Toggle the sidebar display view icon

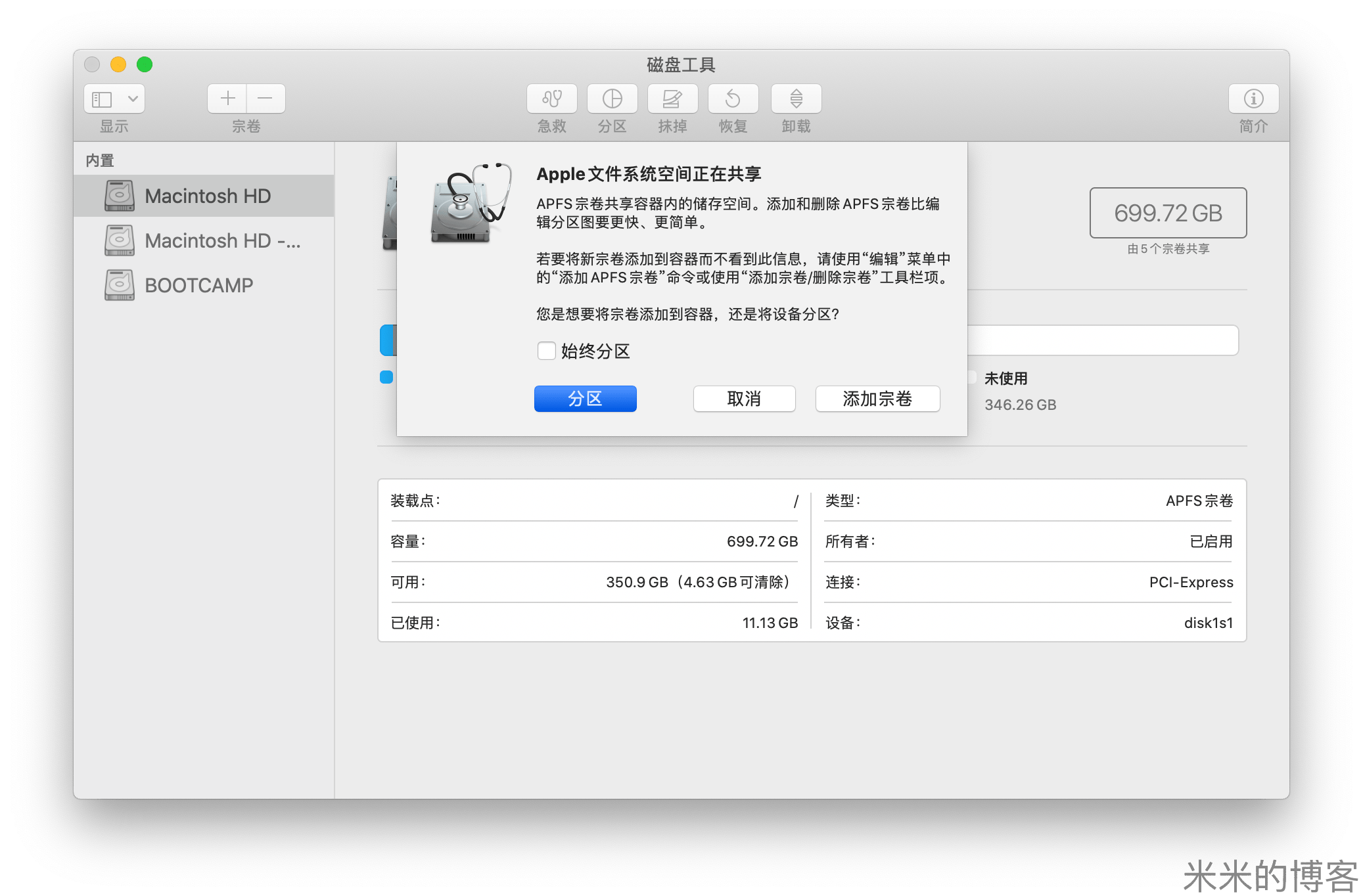pyautogui.click(x=103, y=99)
